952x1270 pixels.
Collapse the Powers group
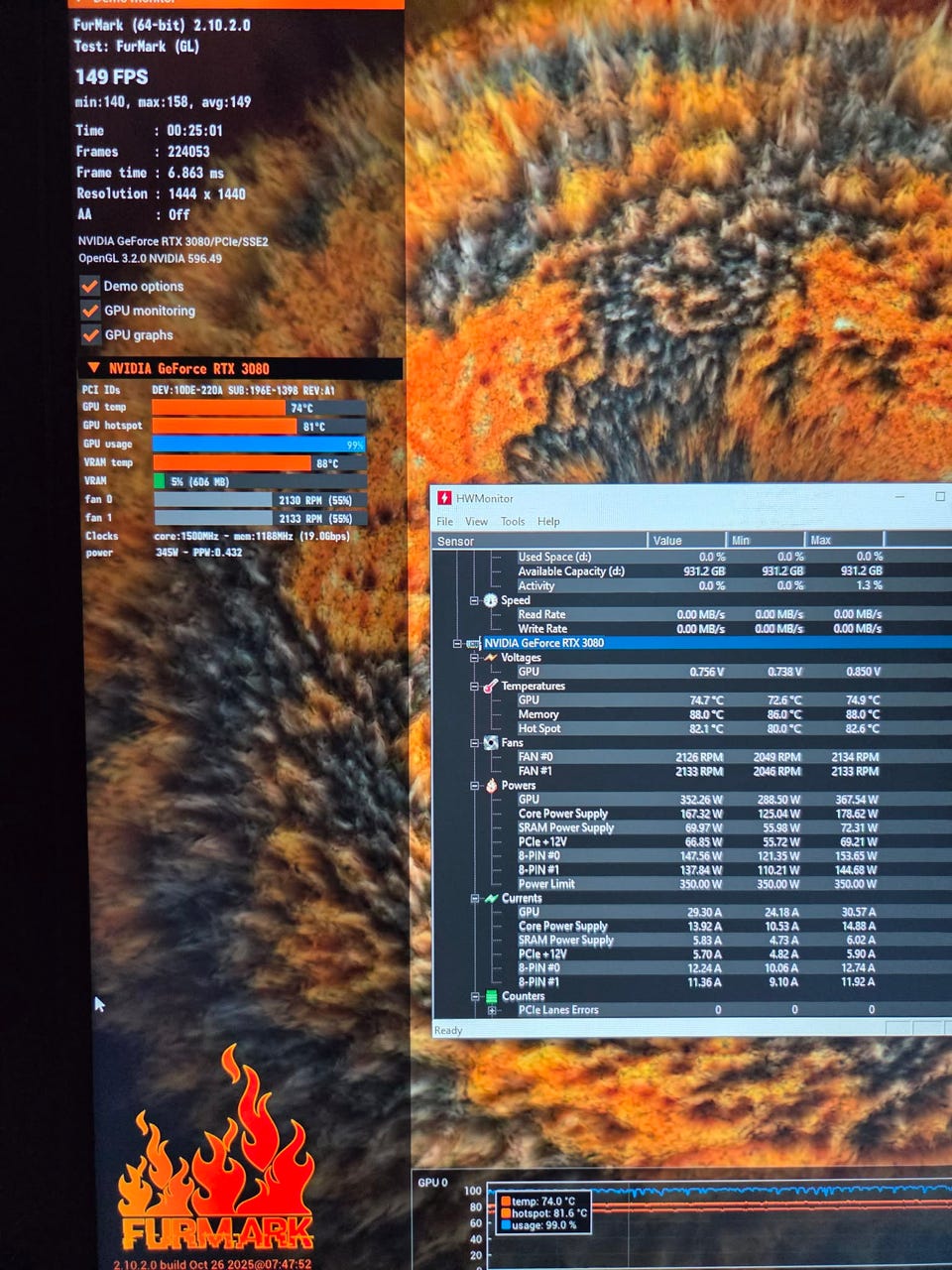click(476, 785)
